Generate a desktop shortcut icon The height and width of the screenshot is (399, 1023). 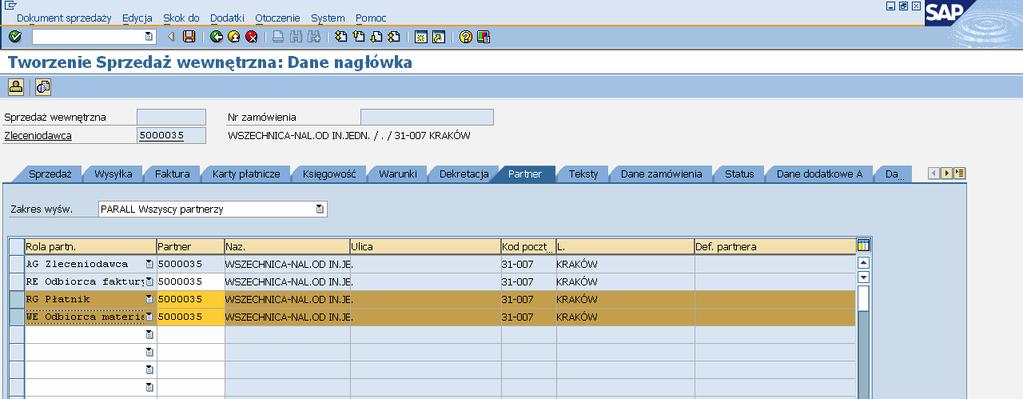pyautogui.click(x=438, y=37)
